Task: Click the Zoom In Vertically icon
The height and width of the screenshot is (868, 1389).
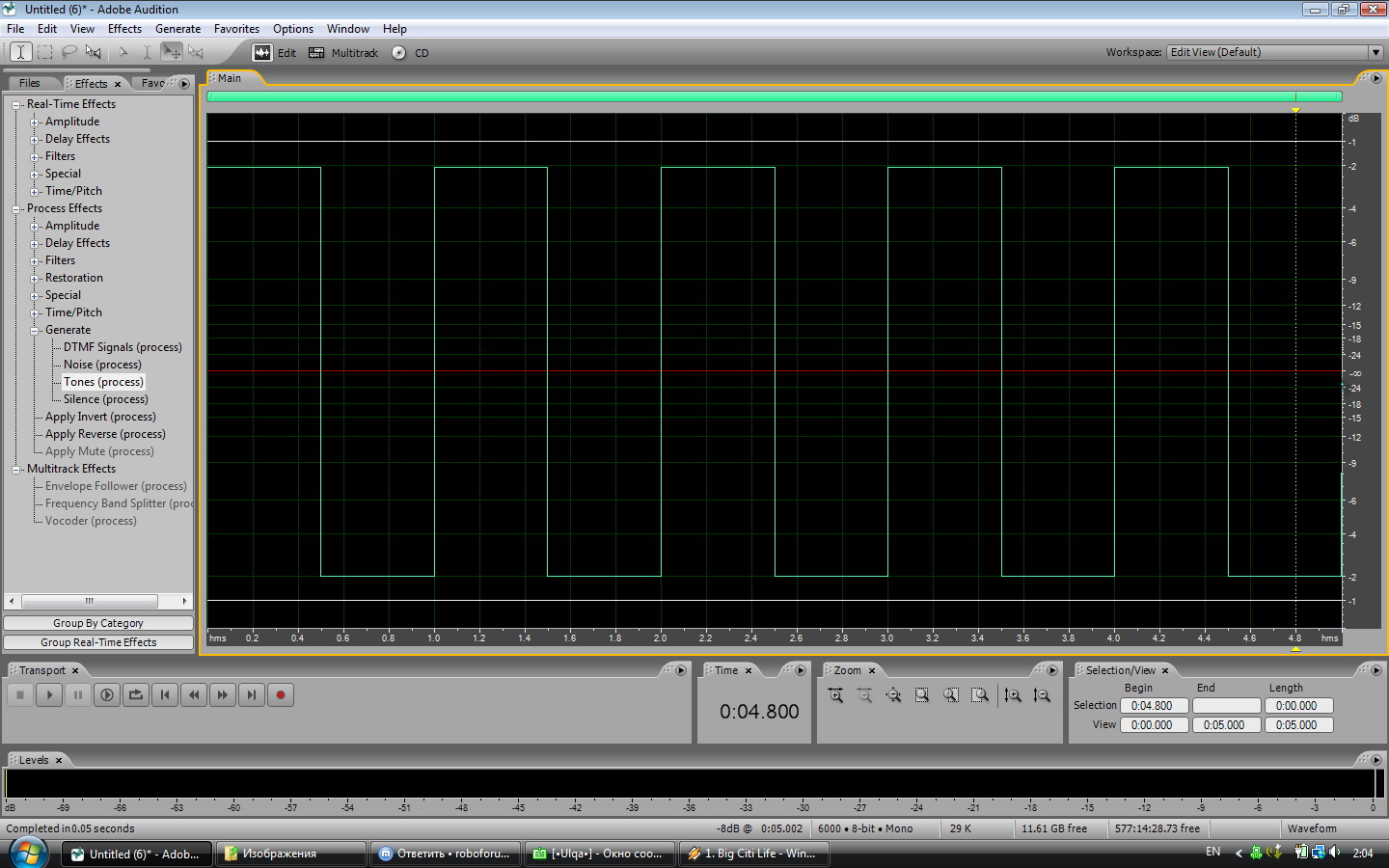Action: point(1012,695)
